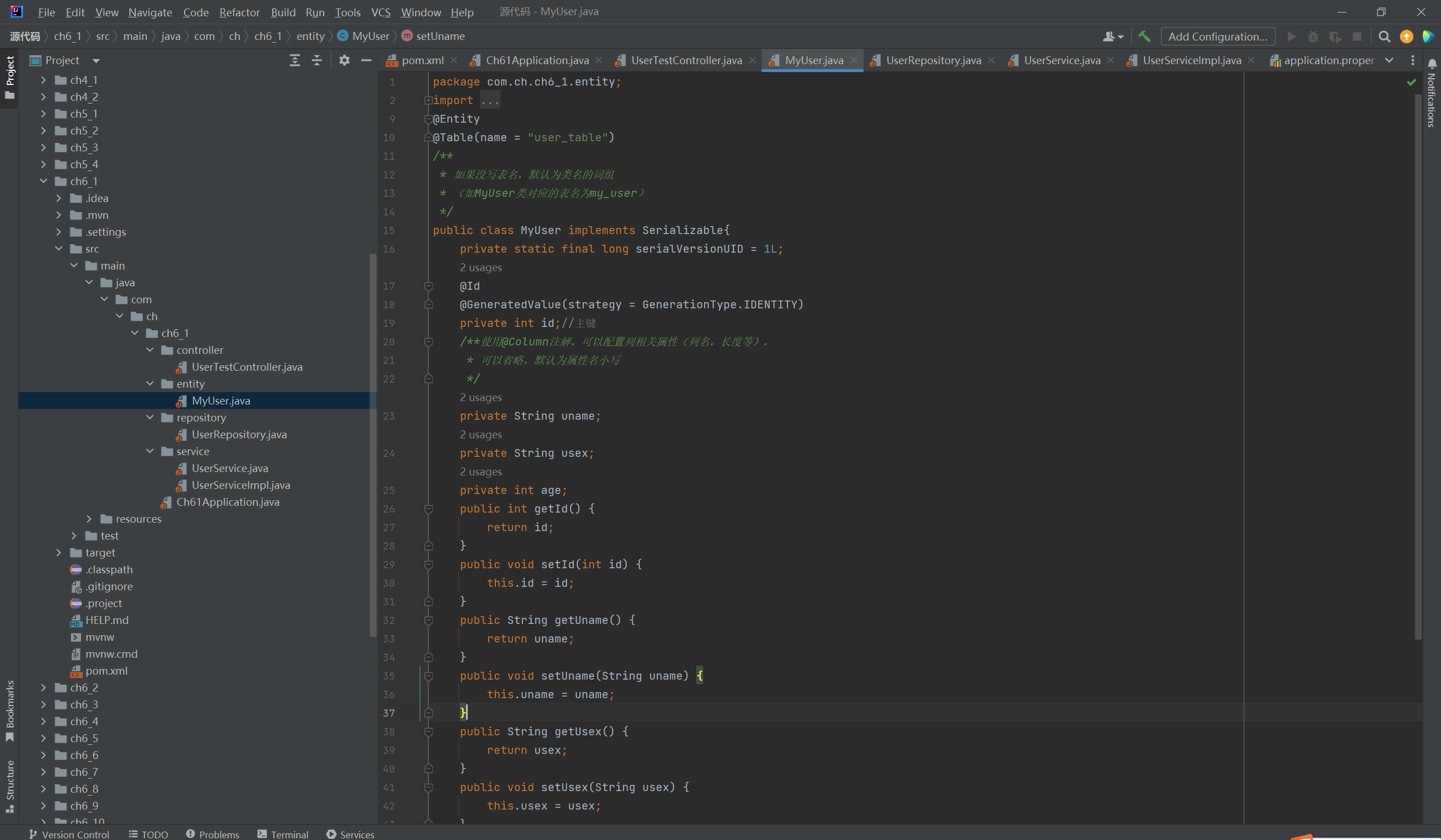Open pom.xml in project tree
This screenshot has height=840, width=1441.
click(x=106, y=670)
